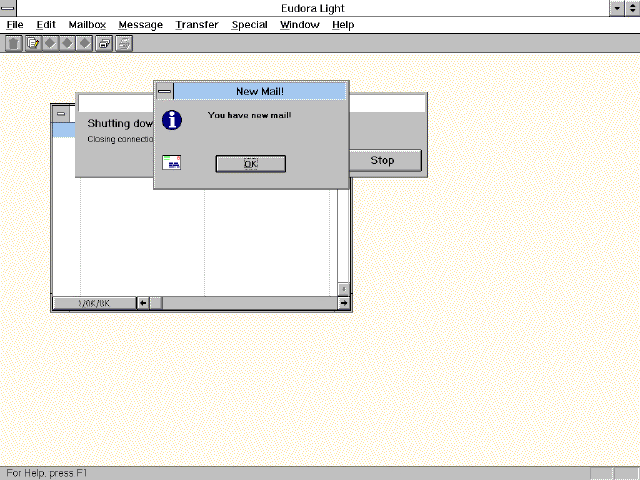This screenshot has height=480, width=640.
Task: Open the Edit menu
Action: (46, 25)
